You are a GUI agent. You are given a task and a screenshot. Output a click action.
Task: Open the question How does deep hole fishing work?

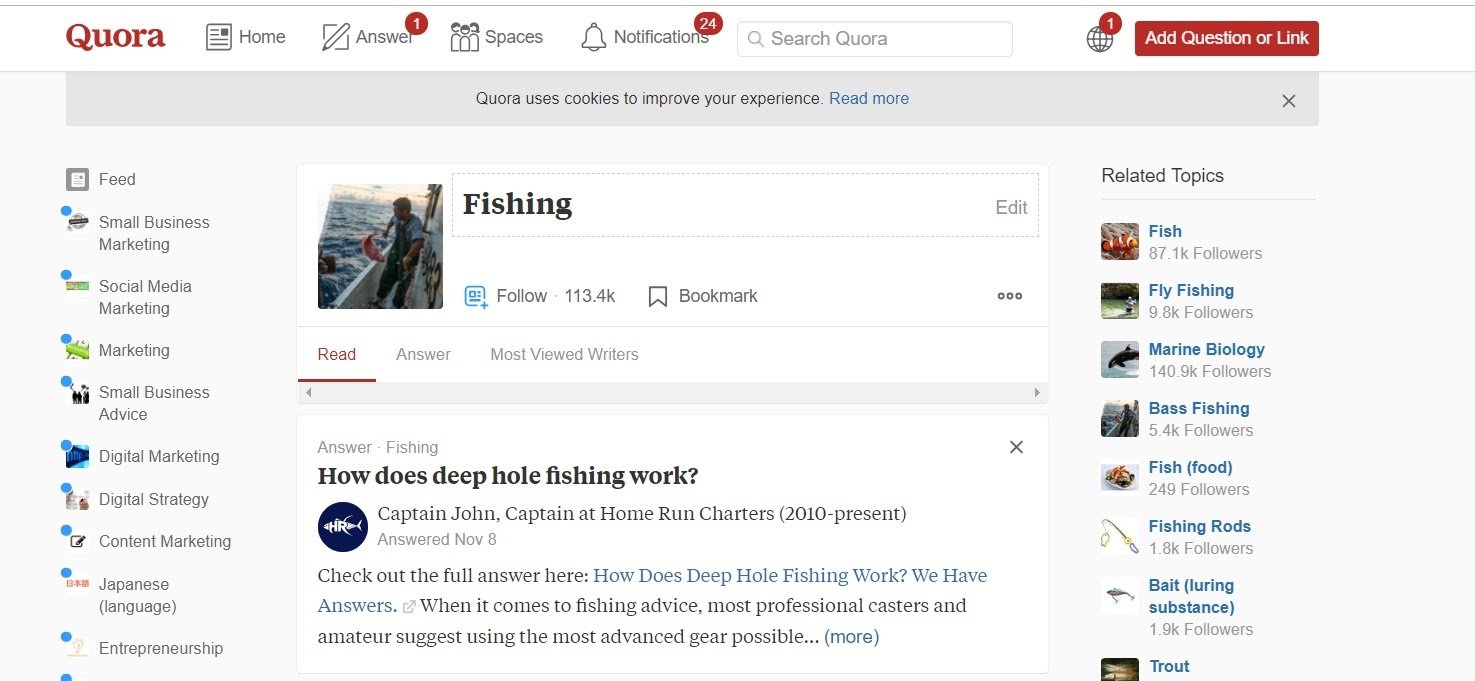[508, 476]
